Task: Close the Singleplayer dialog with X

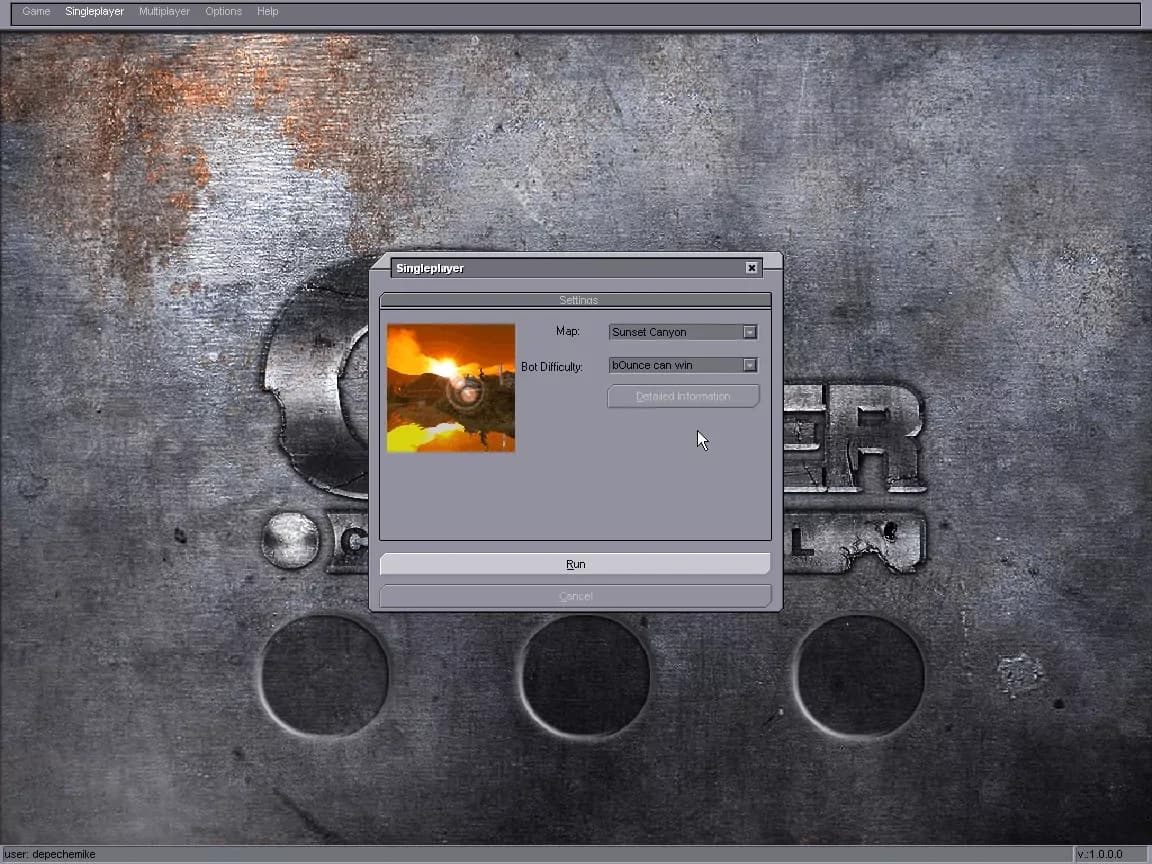Action: (751, 268)
